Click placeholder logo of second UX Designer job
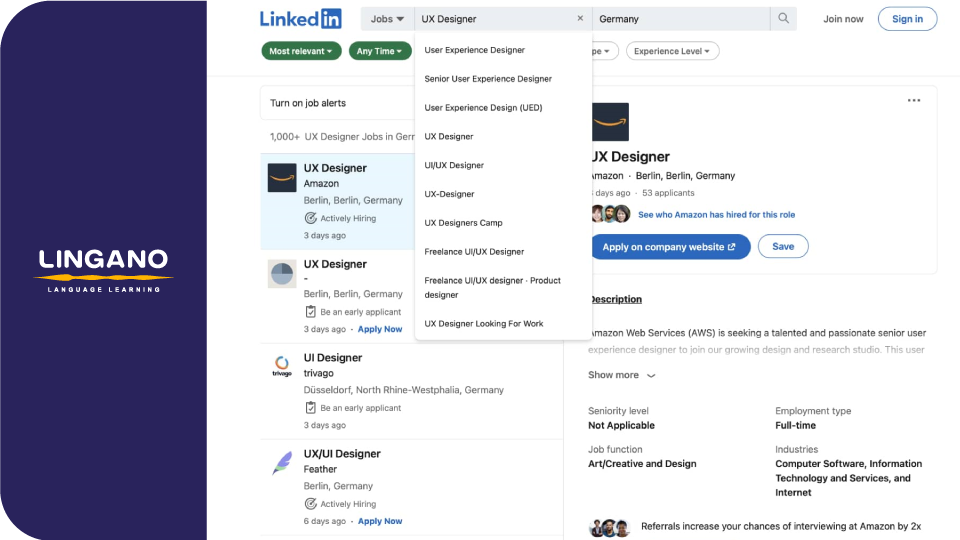Viewport: 960px width, 540px height. pyautogui.click(x=282, y=274)
